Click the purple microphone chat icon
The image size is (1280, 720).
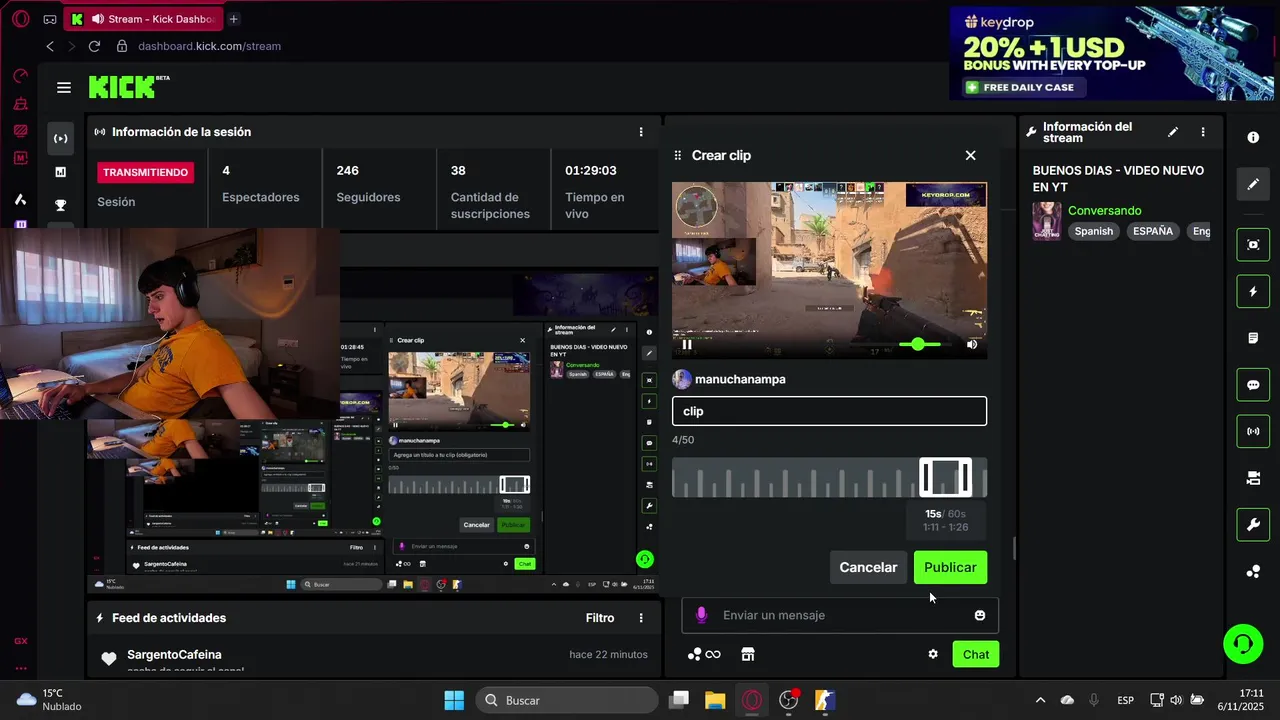[702, 615]
